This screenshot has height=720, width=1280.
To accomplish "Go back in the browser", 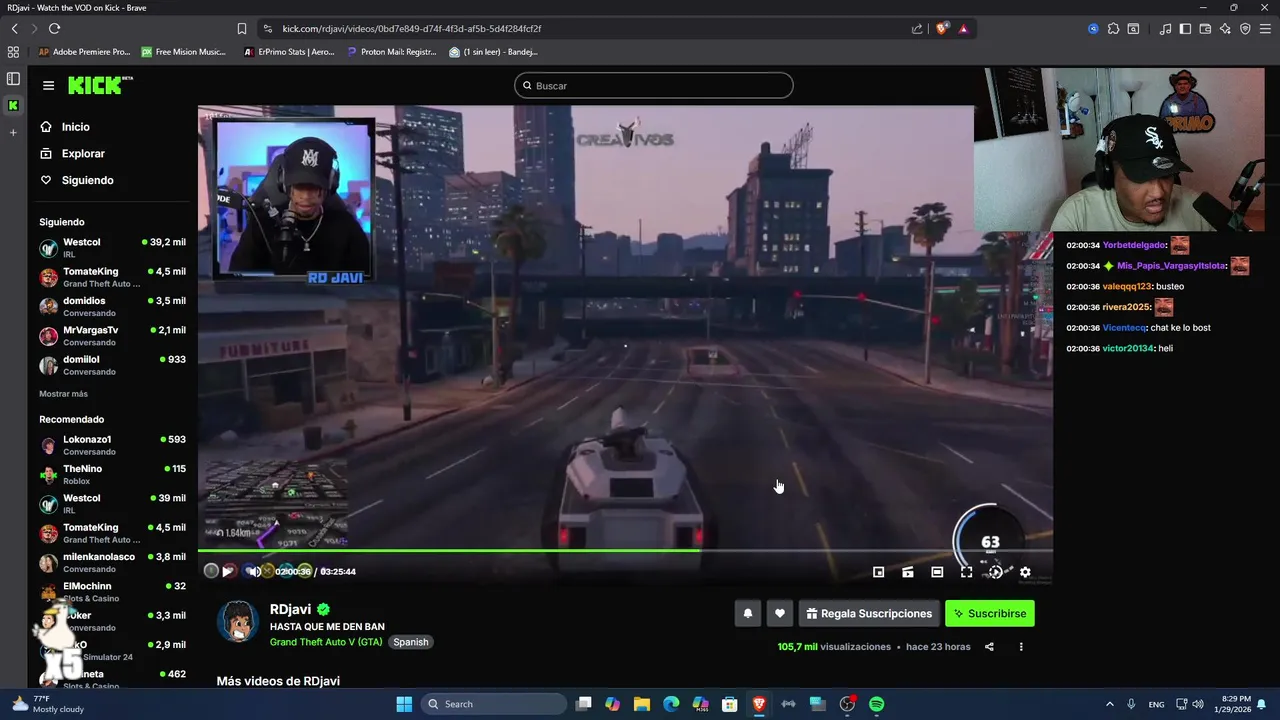I will (x=14, y=29).
